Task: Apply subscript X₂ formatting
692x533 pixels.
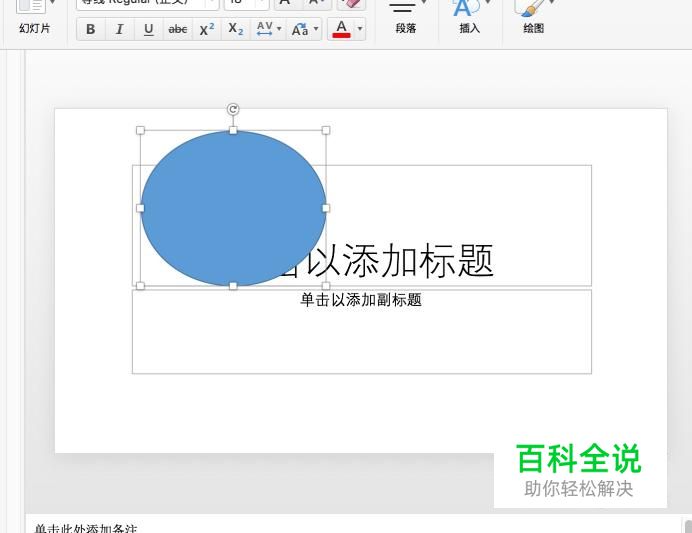Action: [x=236, y=30]
